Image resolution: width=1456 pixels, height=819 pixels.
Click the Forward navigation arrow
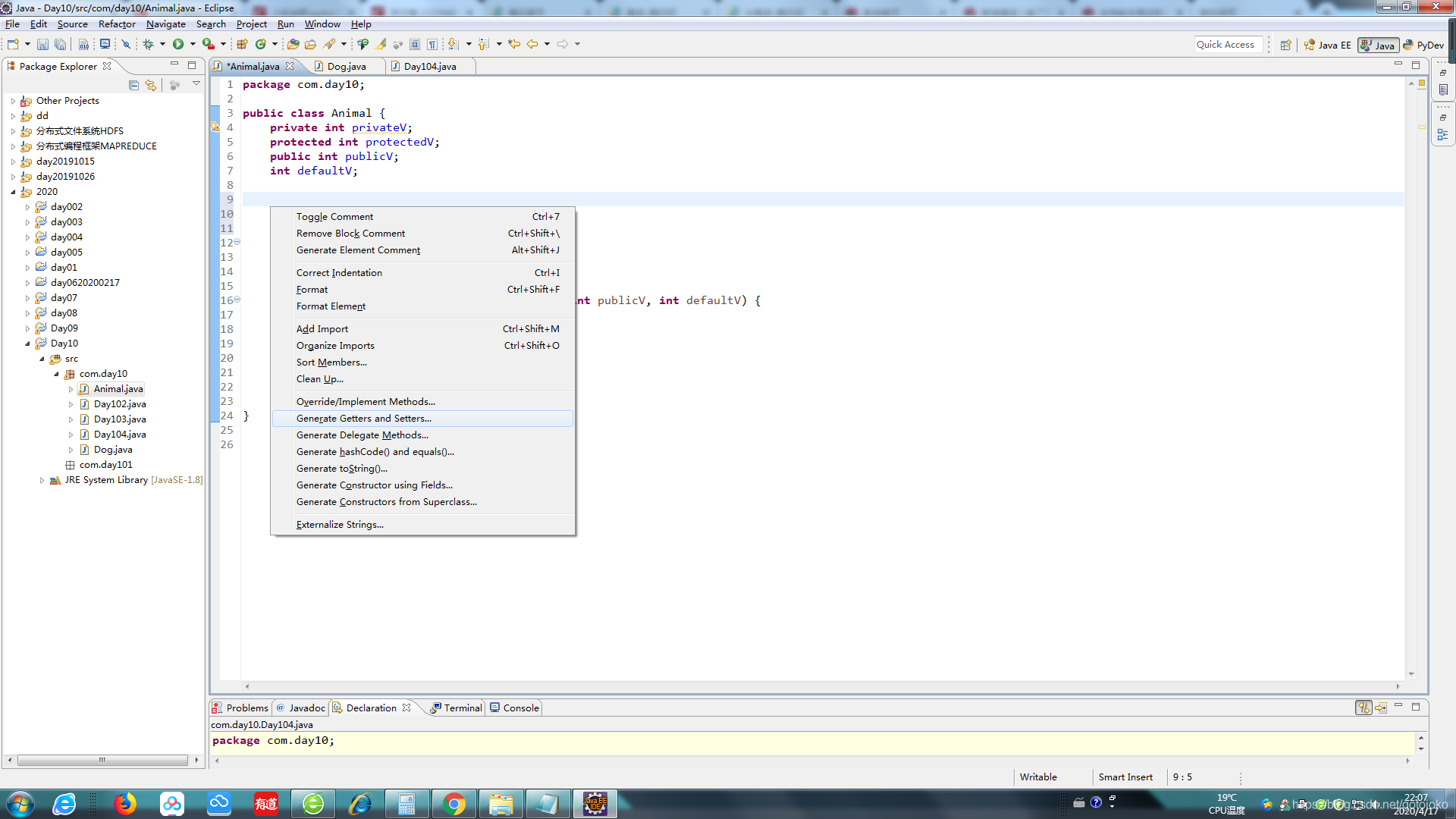563,44
